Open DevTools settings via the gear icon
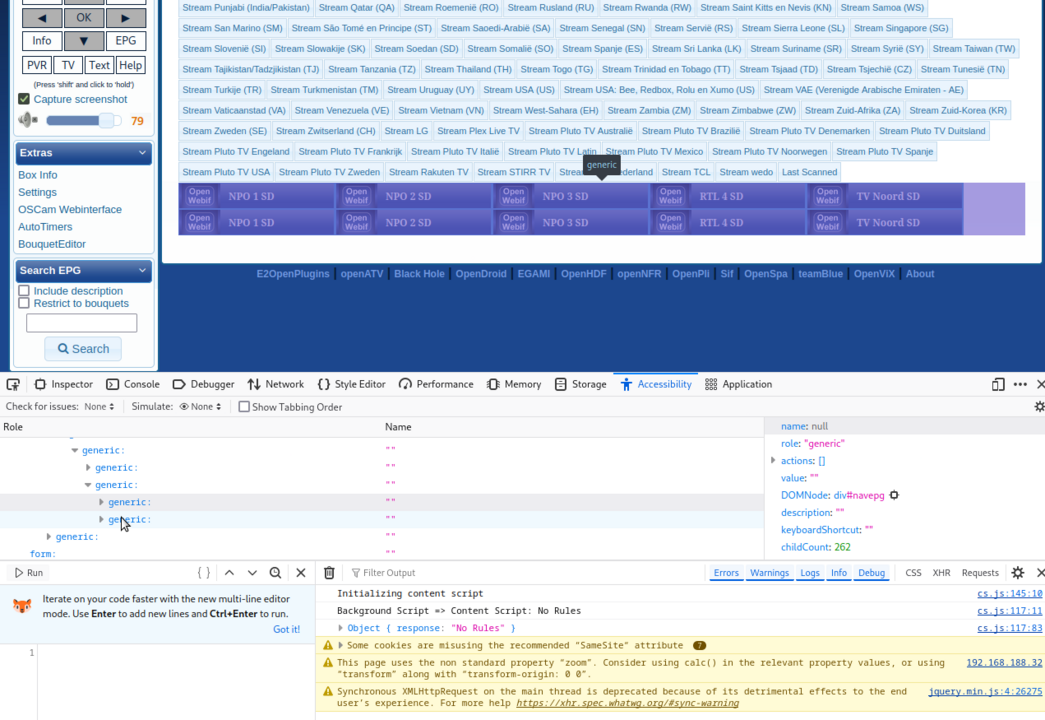 pyautogui.click(x=1039, y=406)
